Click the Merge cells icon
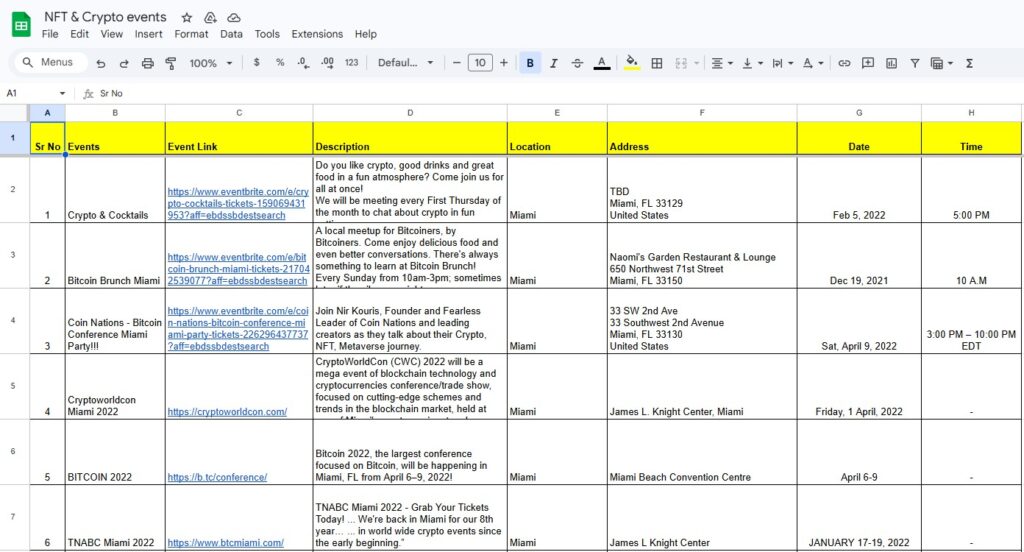This screenshot has width=1024, height=552. pyautogui.click(x=681, y=63)
